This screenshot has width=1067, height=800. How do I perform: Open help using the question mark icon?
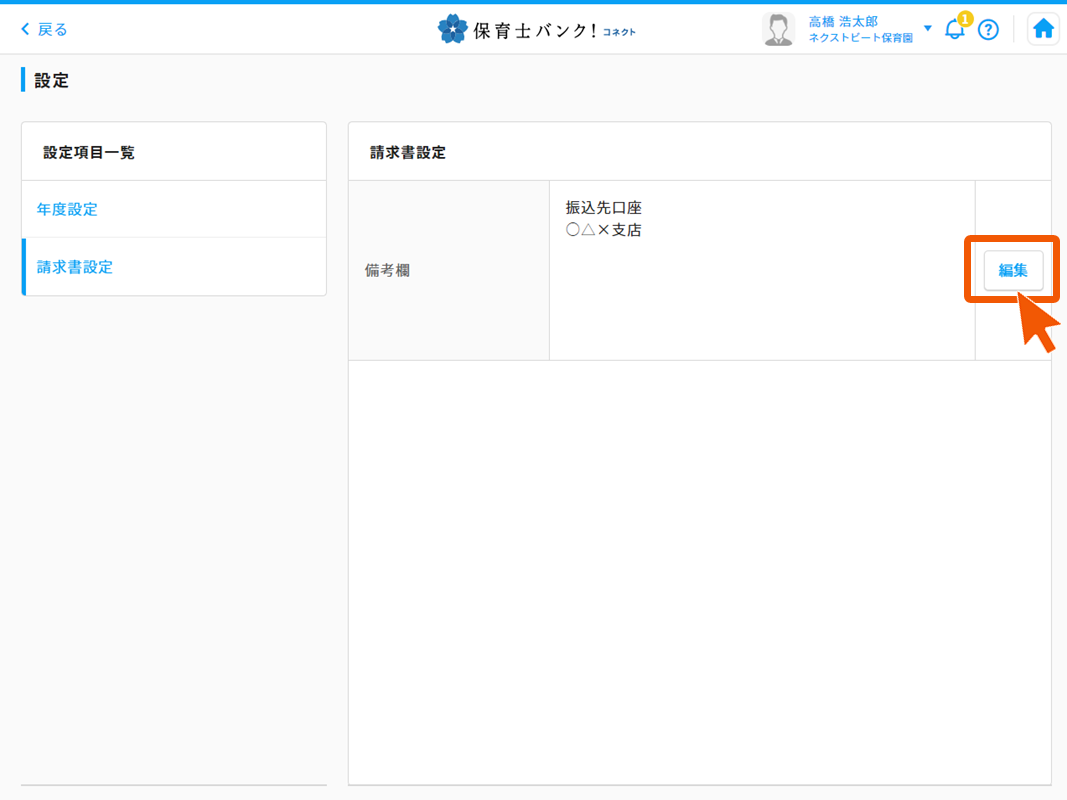(x=989, y=29)
